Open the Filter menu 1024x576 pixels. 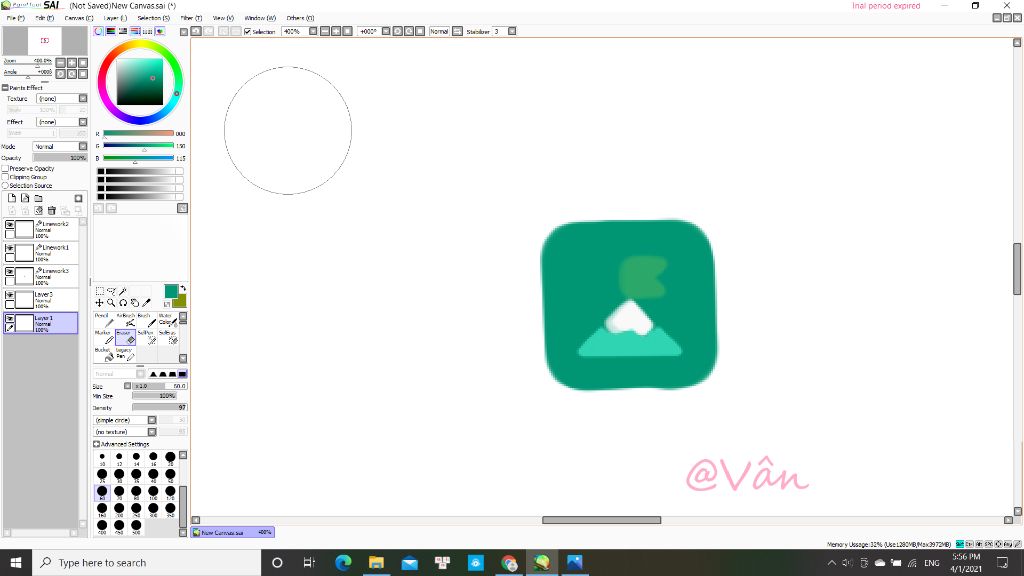(191, 18)
